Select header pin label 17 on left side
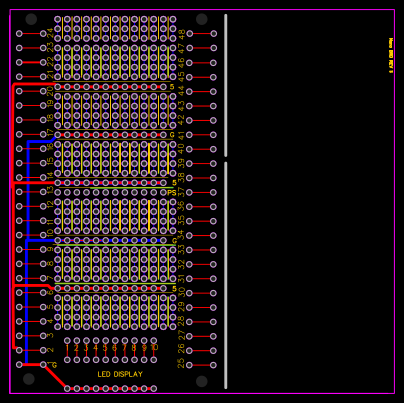This screenshot has height=403, width=404. tap(50, 133)
